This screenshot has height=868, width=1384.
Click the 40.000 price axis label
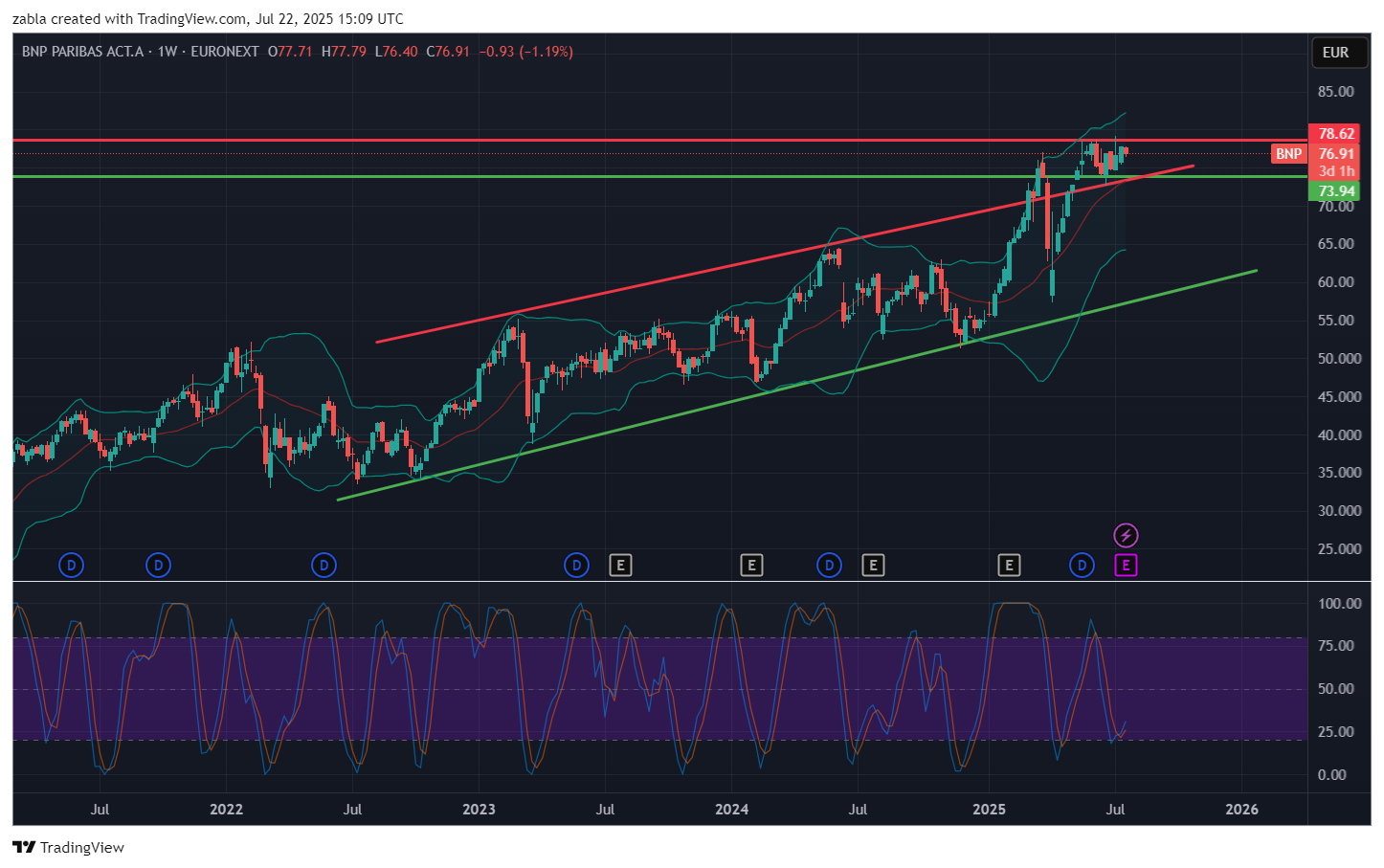tap(1340, 434)
